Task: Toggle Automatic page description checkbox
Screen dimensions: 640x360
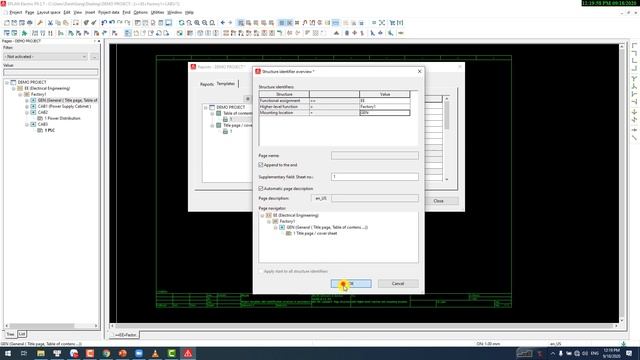Action: [x=261, y=189]
